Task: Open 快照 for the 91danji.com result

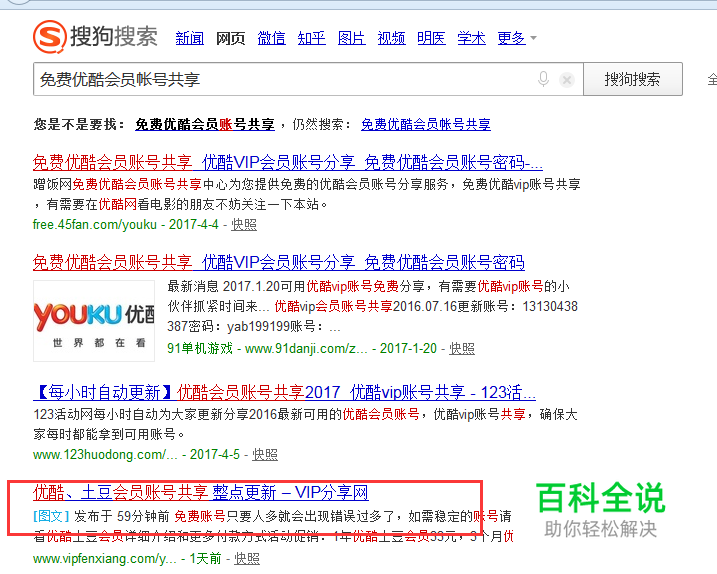Action: pyautogui.click(x=462, y=349)
